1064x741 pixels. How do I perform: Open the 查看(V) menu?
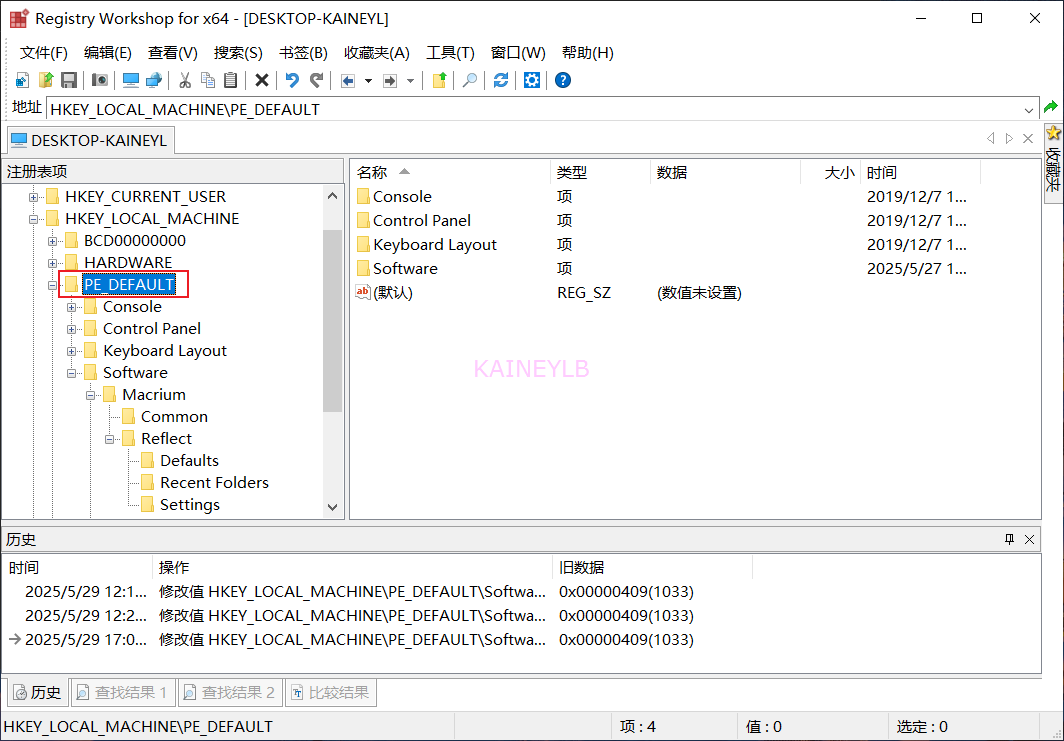coord(172,53)
